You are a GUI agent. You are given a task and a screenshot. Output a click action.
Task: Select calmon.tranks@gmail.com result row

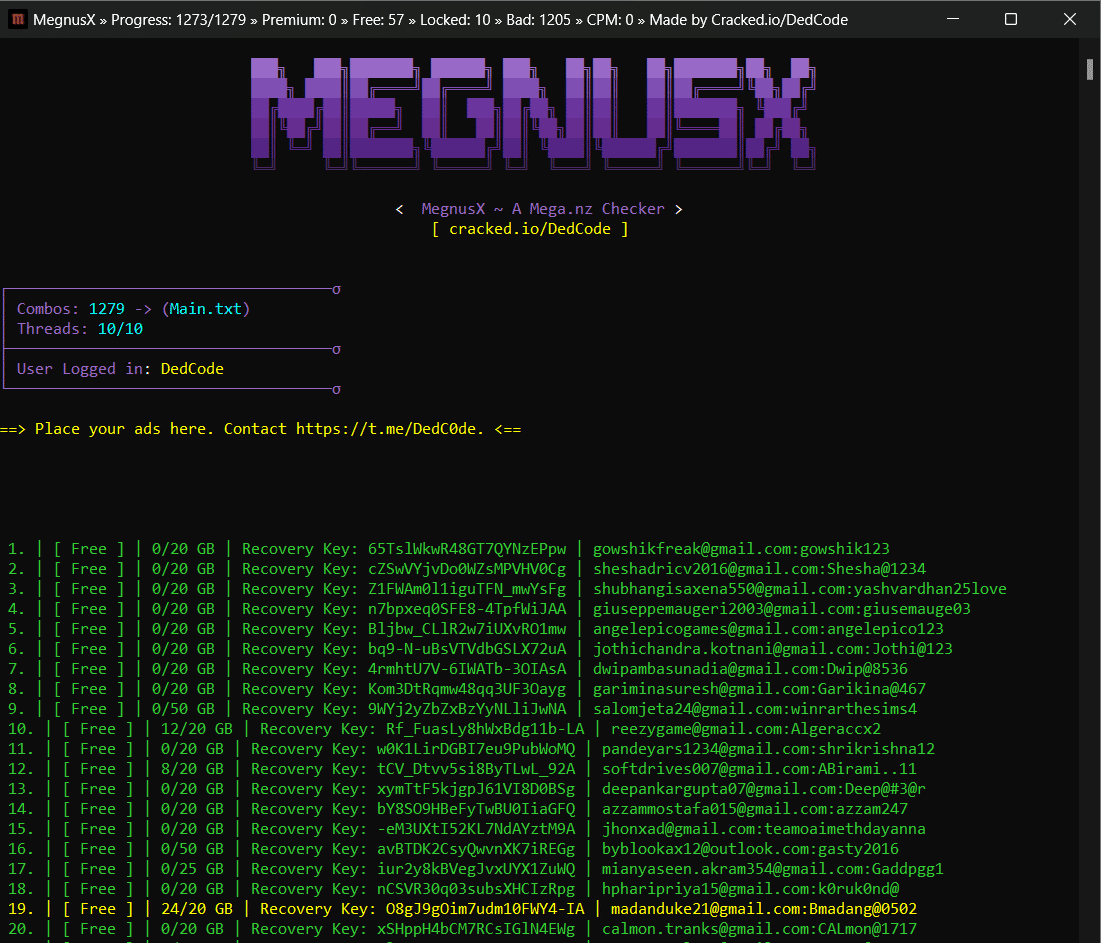coord(462,929)
